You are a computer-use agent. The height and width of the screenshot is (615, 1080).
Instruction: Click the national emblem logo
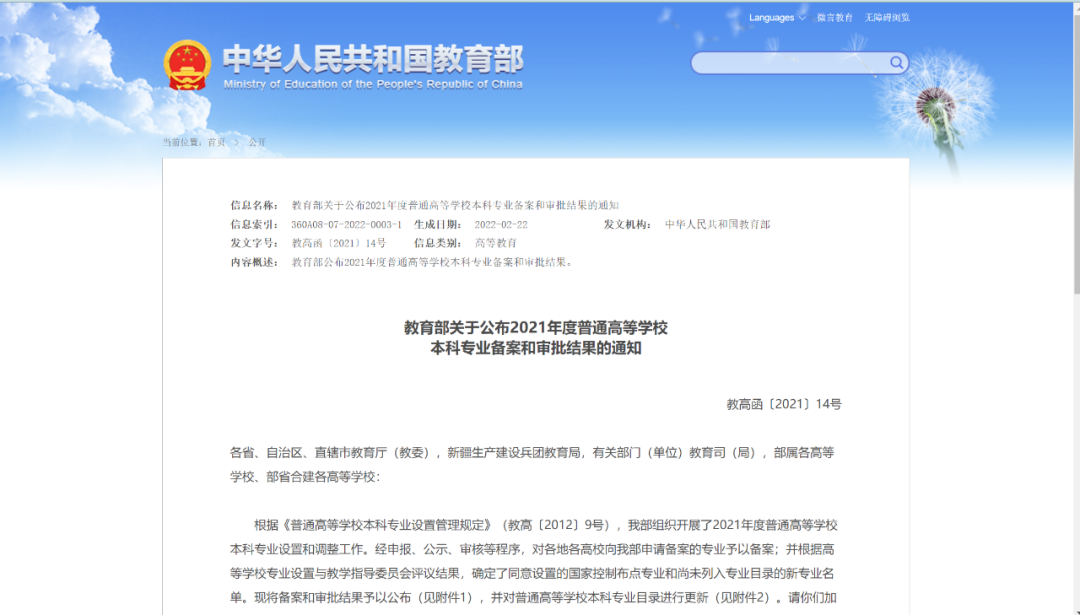tap(186, 62)
